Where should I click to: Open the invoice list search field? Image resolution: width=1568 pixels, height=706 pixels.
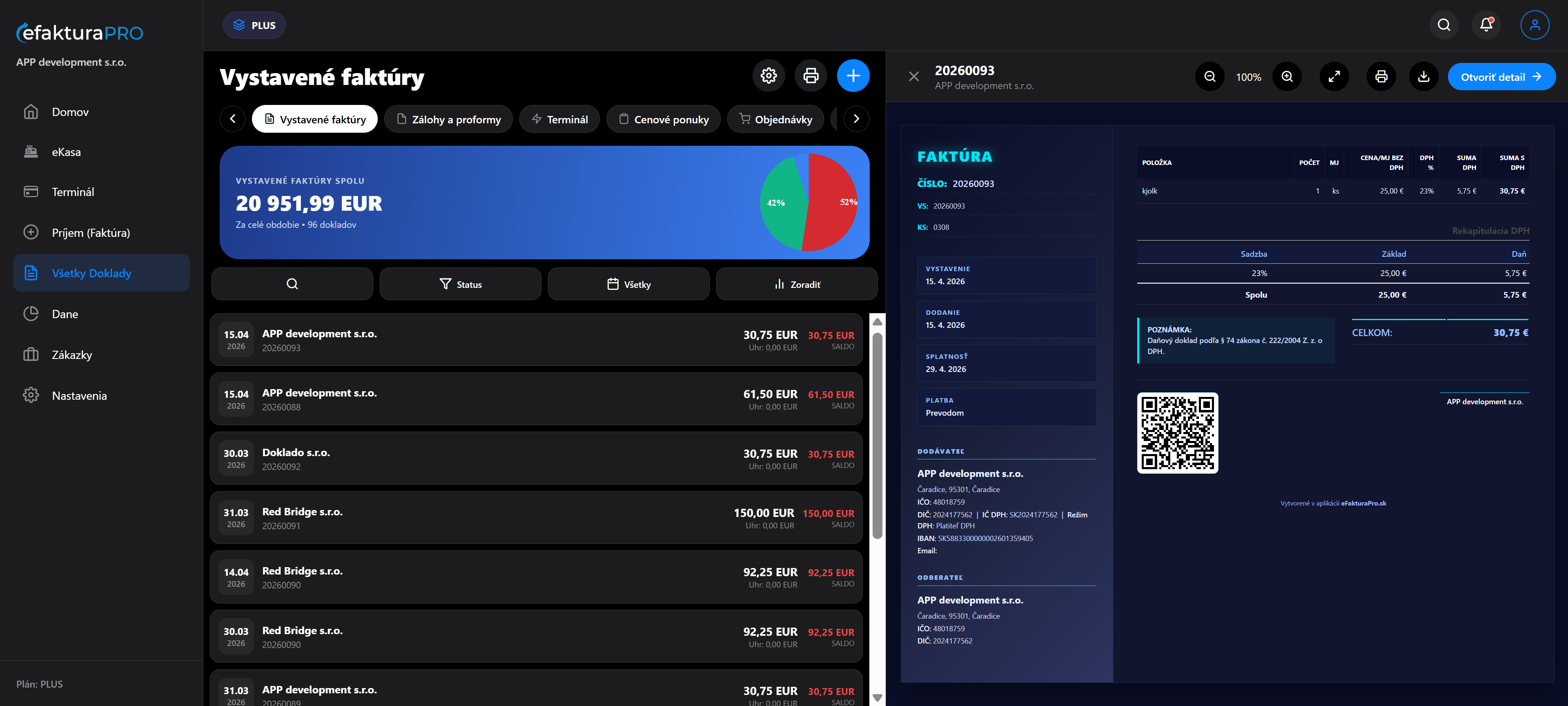click(292, 284)
